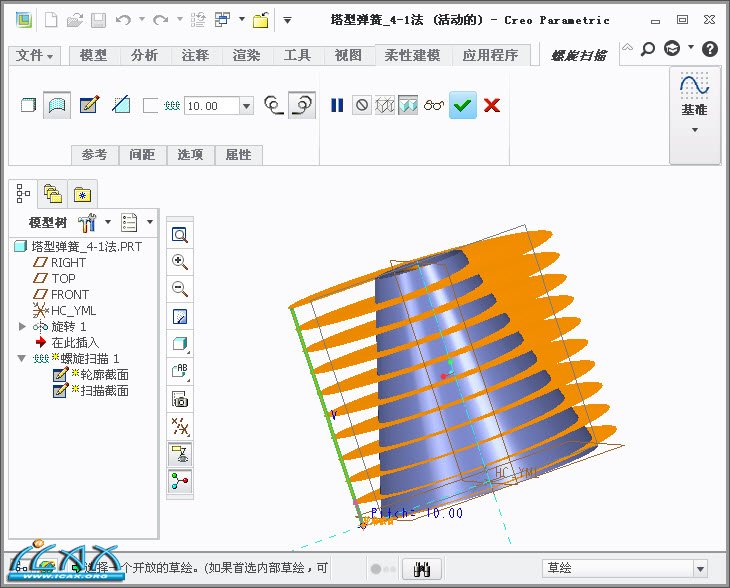This screenshot has width=730, height=588.
Task: Open the pitch value dropdown
Action: pyautogui.click(x=247, y=106)
